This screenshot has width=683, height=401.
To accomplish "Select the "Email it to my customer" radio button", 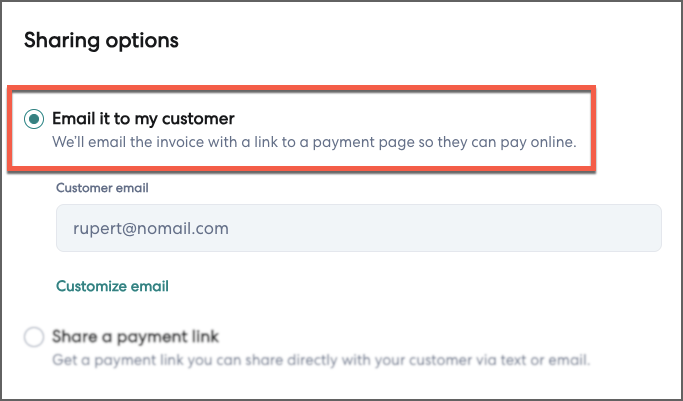I will tap(34, 119).
